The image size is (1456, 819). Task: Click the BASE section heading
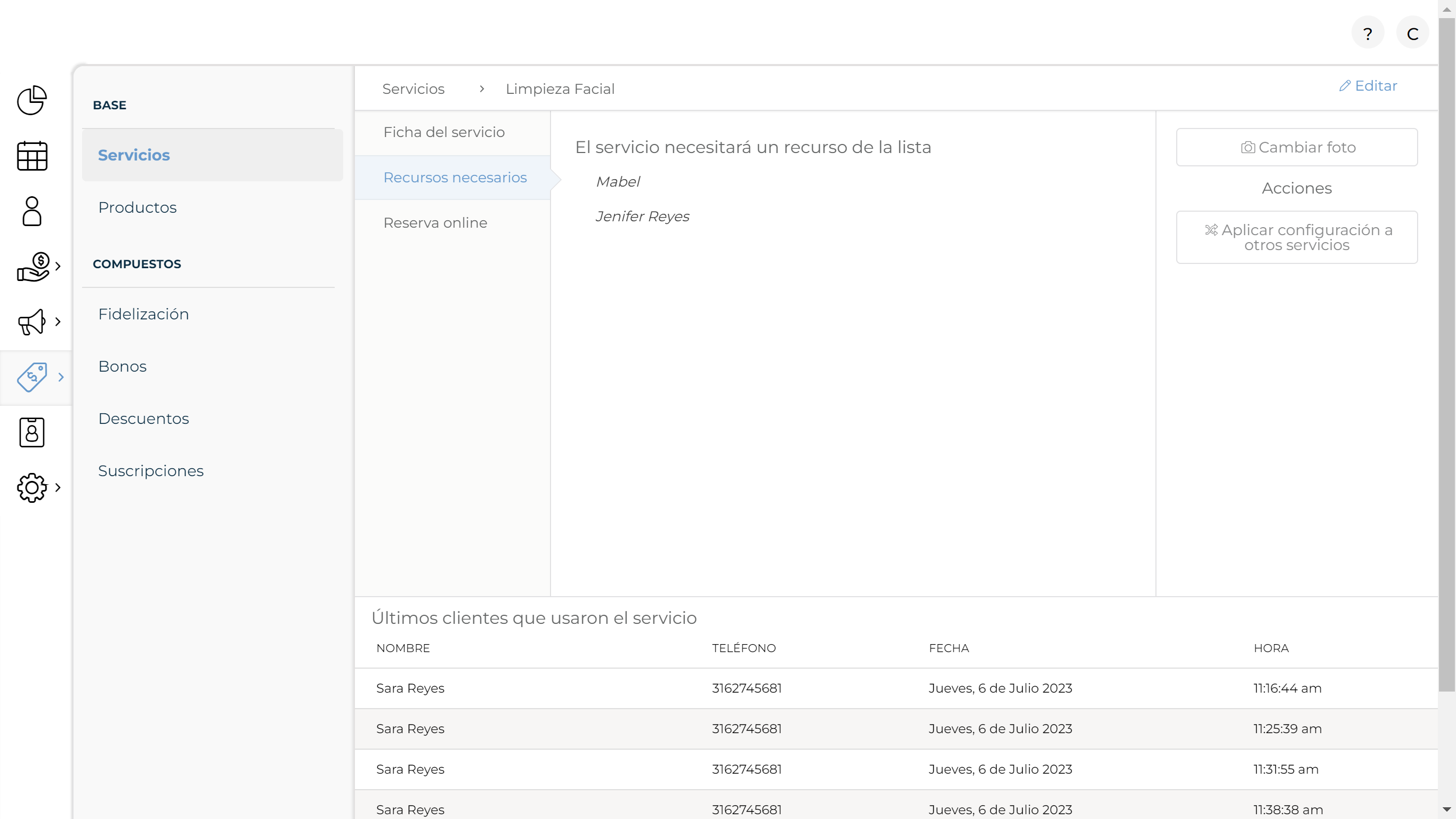(x=110, y=105)
